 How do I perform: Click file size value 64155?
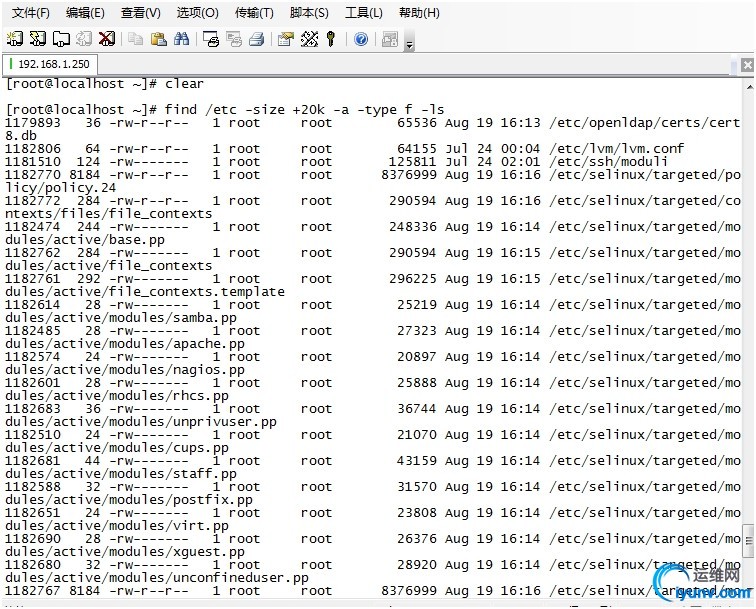(417, 149)
